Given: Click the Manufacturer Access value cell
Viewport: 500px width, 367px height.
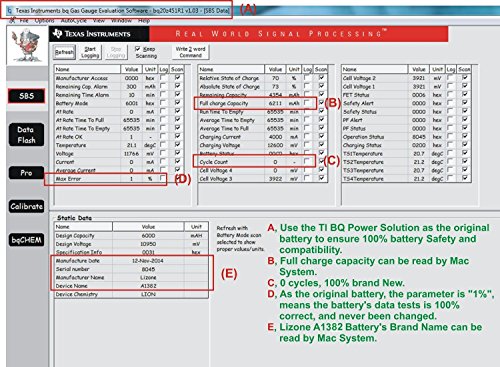Looking at the screenshot, I should click(x=132, y=78).
